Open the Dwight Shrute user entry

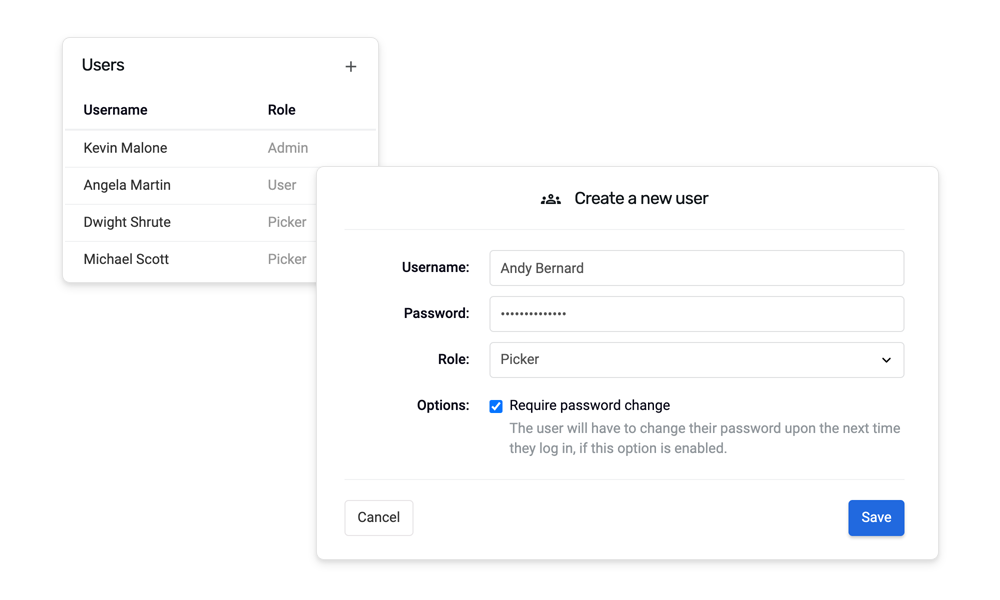point(127,222)
